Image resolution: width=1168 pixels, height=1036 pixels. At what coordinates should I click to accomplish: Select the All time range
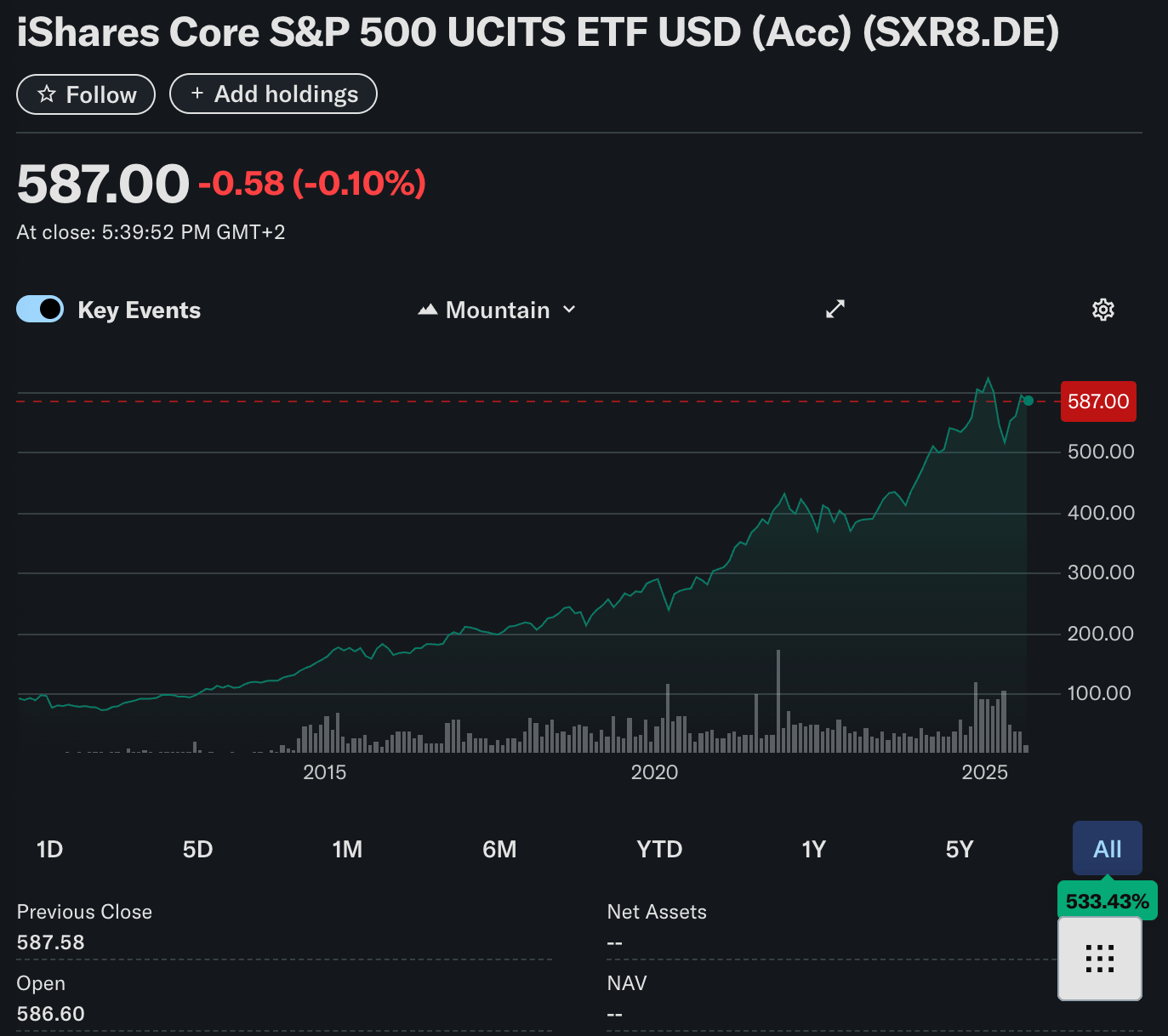pyautogui.click(x=1107, y=849)
